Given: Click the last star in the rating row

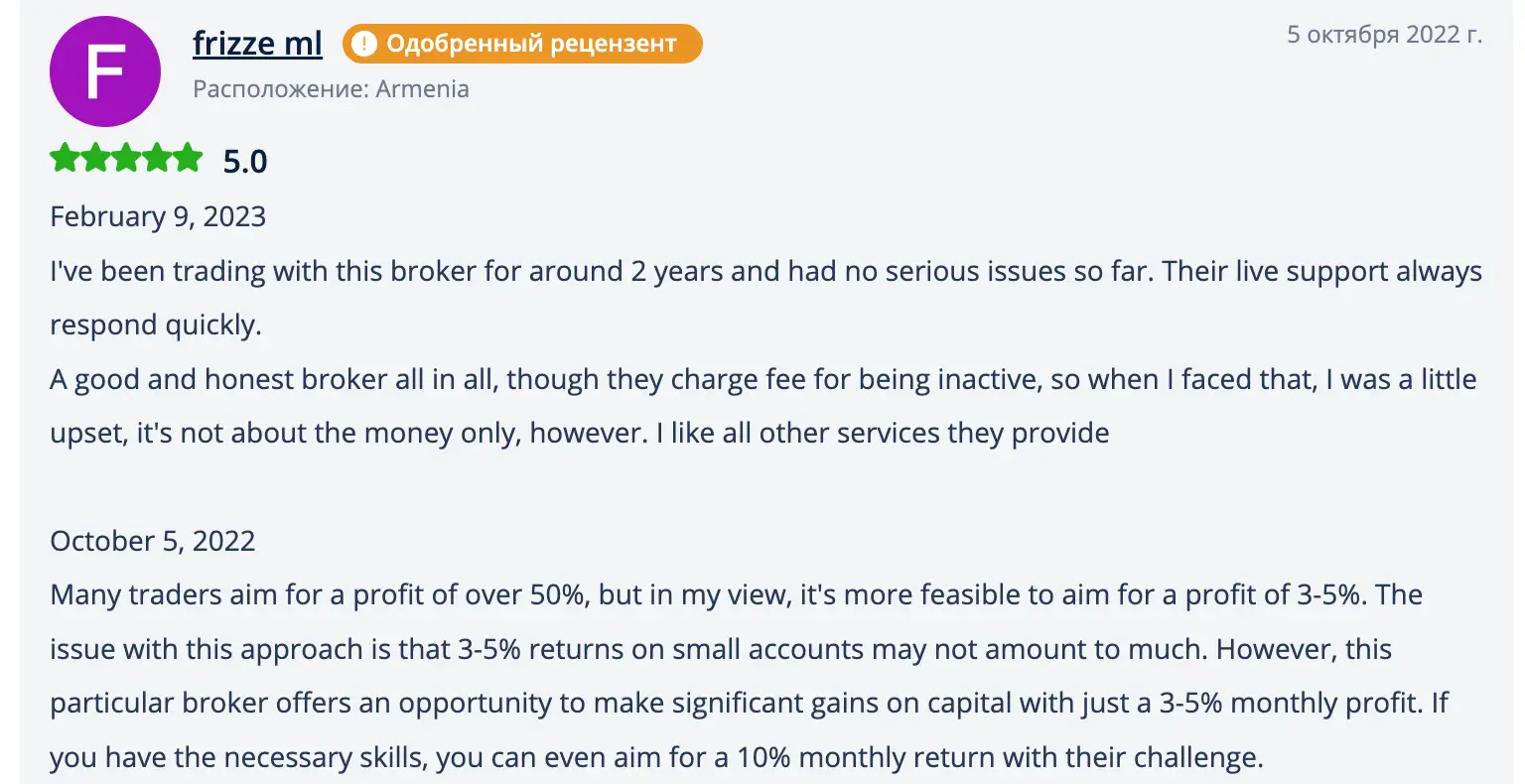Looking at the screenshot, I should pyautogui.click(x=187, y=158).
